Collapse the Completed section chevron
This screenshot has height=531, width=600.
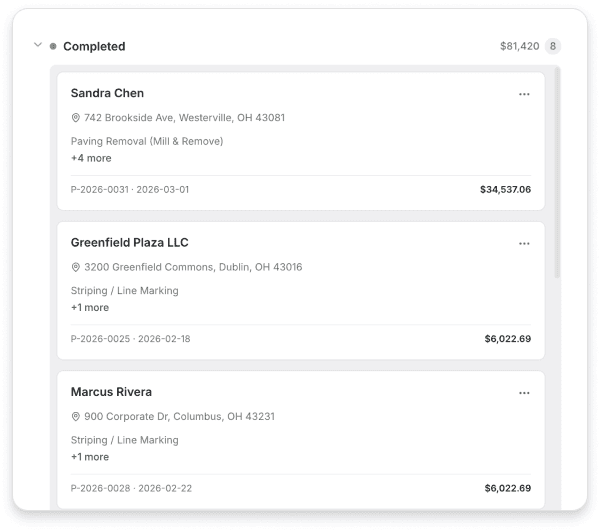(38, 45)
